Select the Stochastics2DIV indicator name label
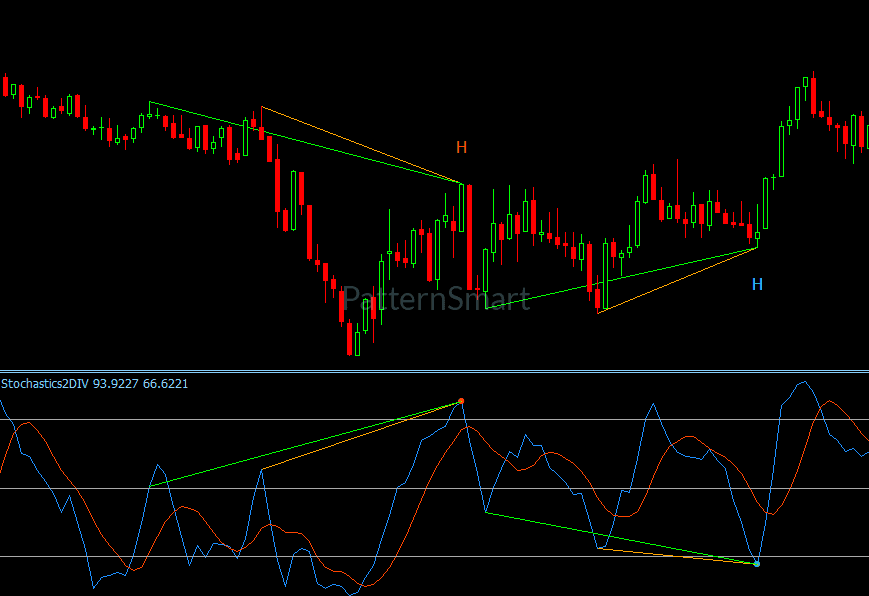The height and width of the screenshot is (596, 869). point(45,384)
